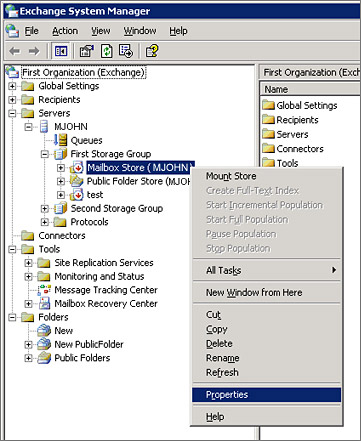Collapse the Folders node
This screenshot has height=441, width=361.
pyautogui.click(x=12, y=317)
